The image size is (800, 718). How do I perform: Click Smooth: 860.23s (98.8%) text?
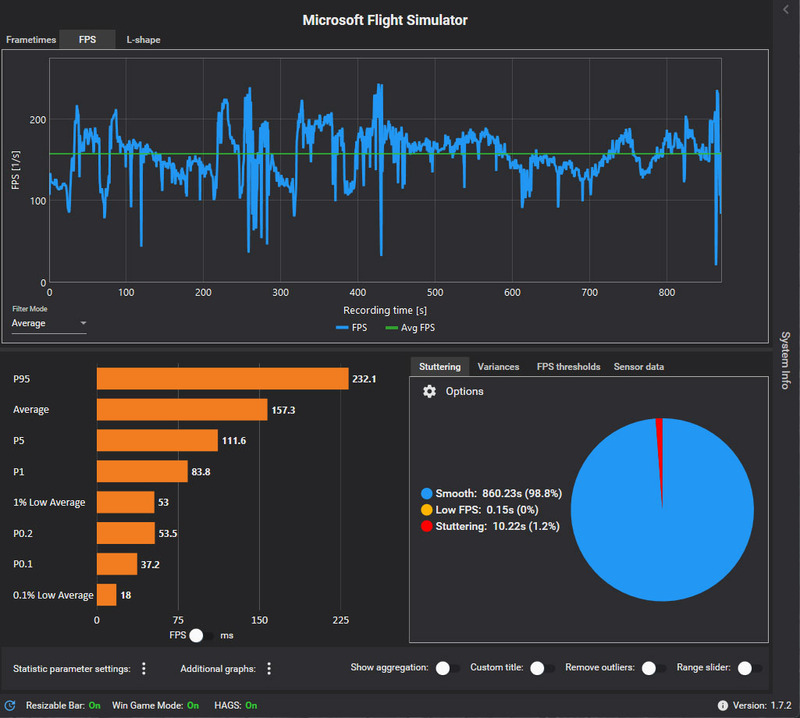(498, 493)
